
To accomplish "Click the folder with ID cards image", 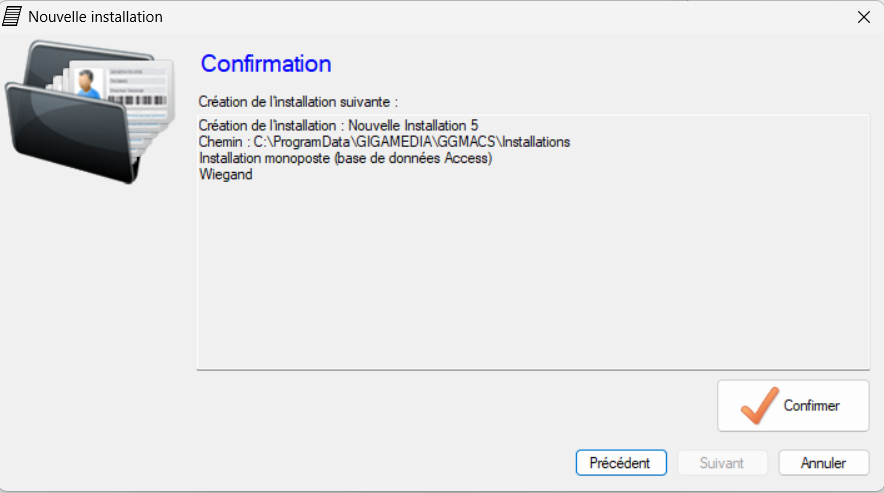I will [90, 112].
